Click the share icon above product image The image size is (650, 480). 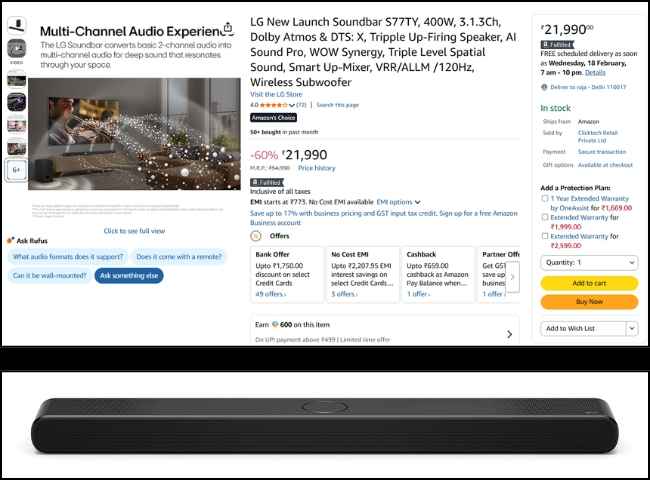(228, 27)
